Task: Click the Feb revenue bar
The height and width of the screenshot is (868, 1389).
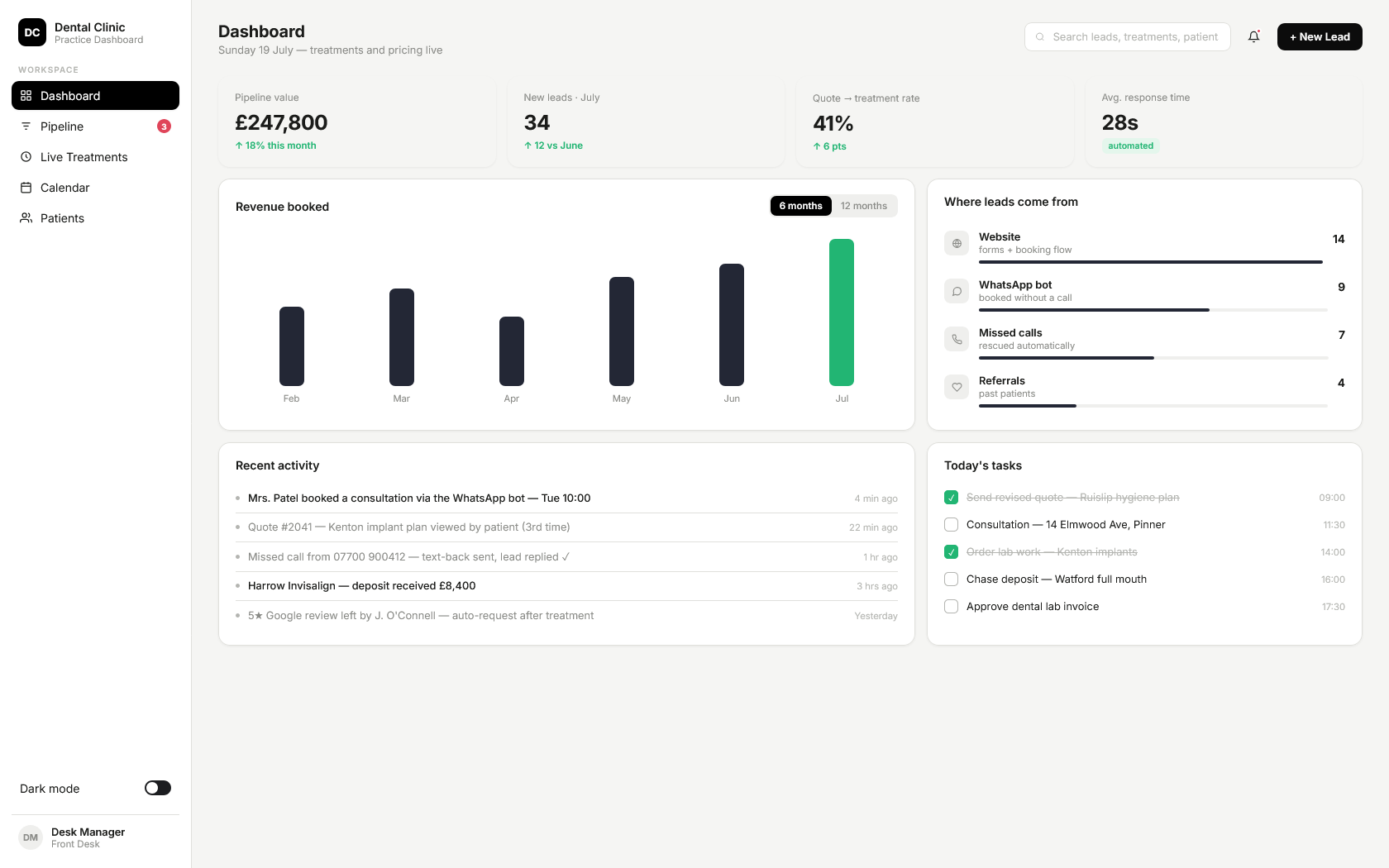Action: (292, 346)
